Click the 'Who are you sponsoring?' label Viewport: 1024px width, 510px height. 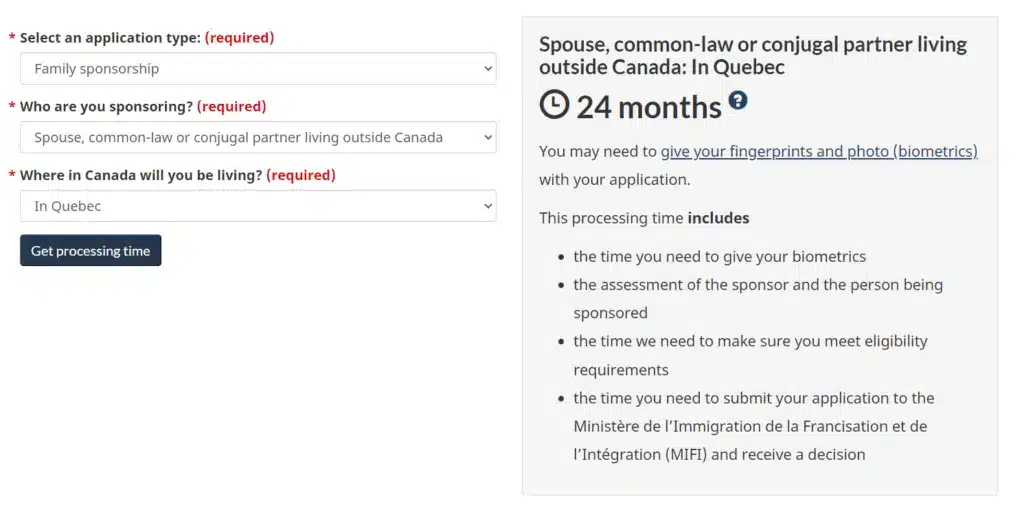(x=106, y=106)
